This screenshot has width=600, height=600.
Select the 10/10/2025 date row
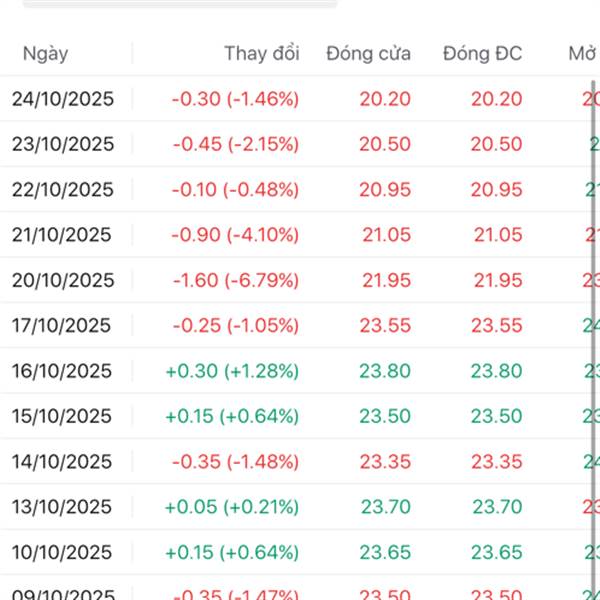tap(63, 552)
